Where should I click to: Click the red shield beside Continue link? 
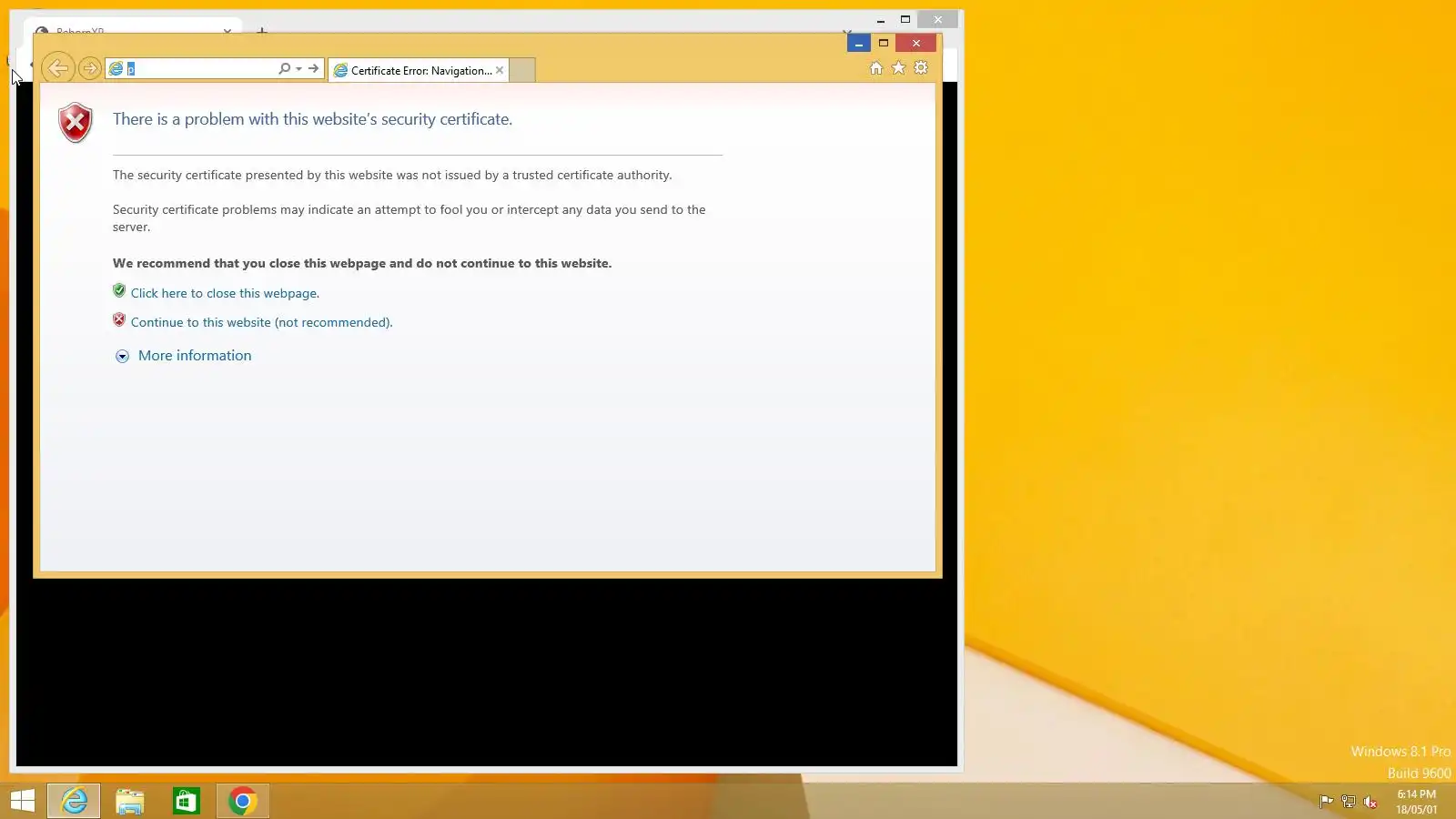coord(119,320)
